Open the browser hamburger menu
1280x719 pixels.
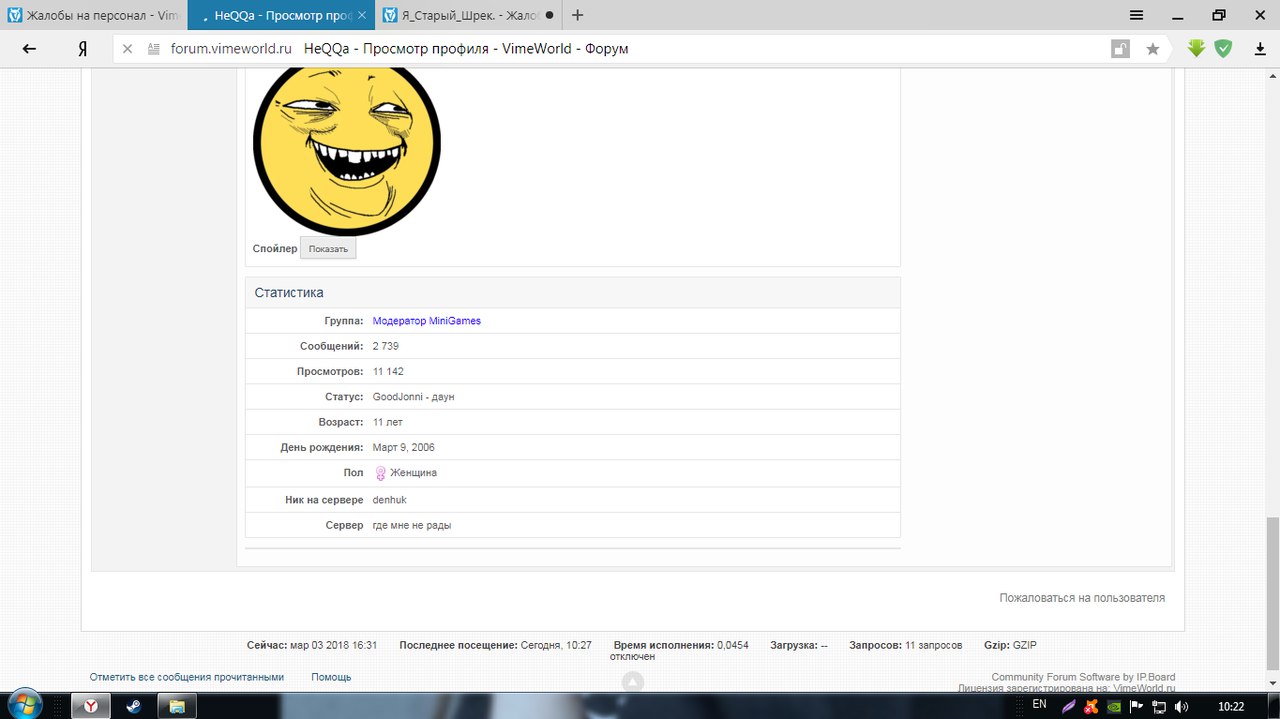click(x=1136, y=15)
